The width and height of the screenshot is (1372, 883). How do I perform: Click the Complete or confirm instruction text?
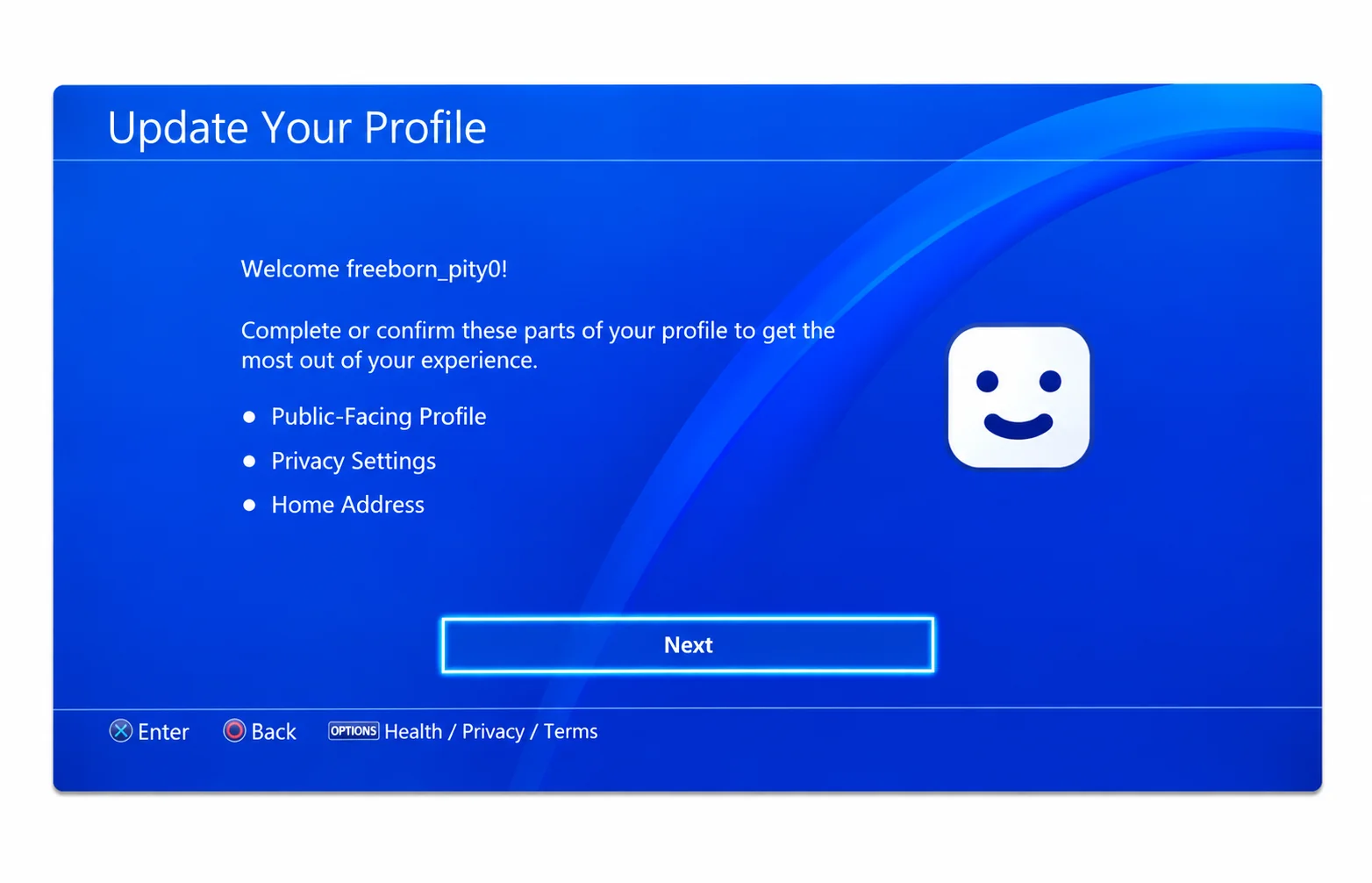pos(538,345)
